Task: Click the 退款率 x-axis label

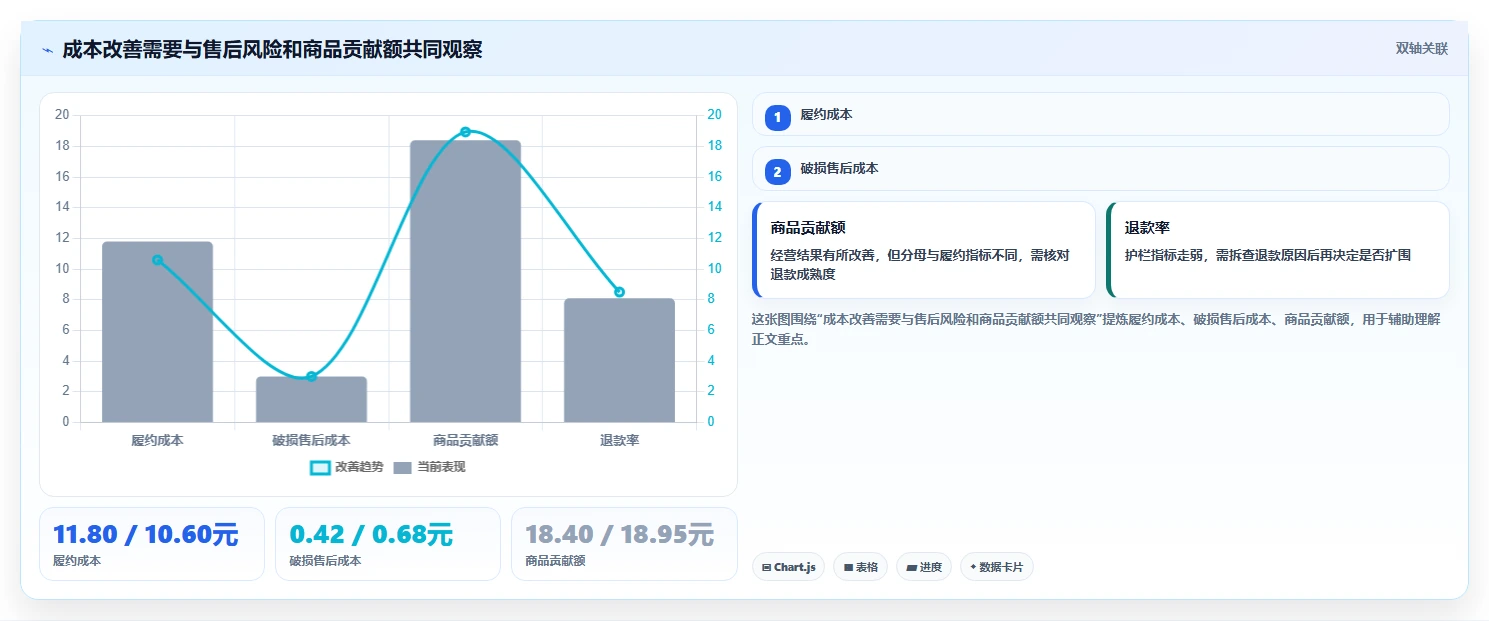Action: click(x=619, y=440)
